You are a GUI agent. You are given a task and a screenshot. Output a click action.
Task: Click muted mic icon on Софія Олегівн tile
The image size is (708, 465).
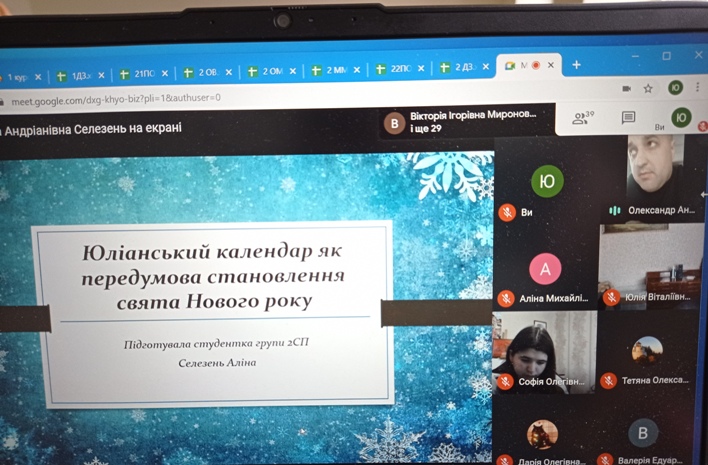click(x=505, y=382)
